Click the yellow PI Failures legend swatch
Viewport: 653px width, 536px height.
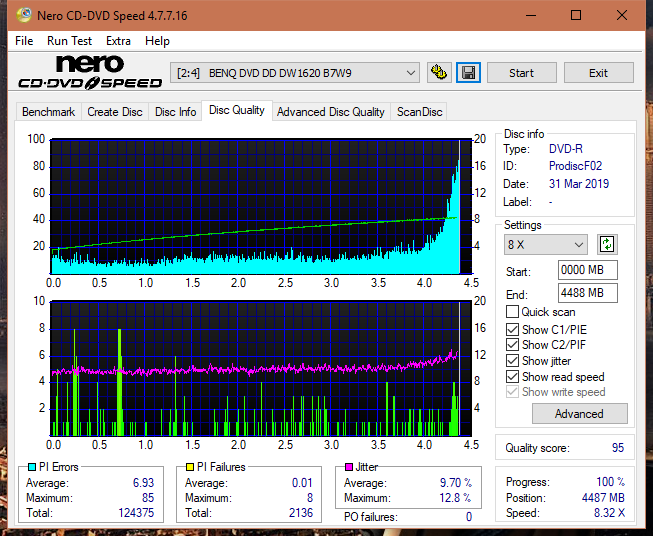(x=190, y=467)
